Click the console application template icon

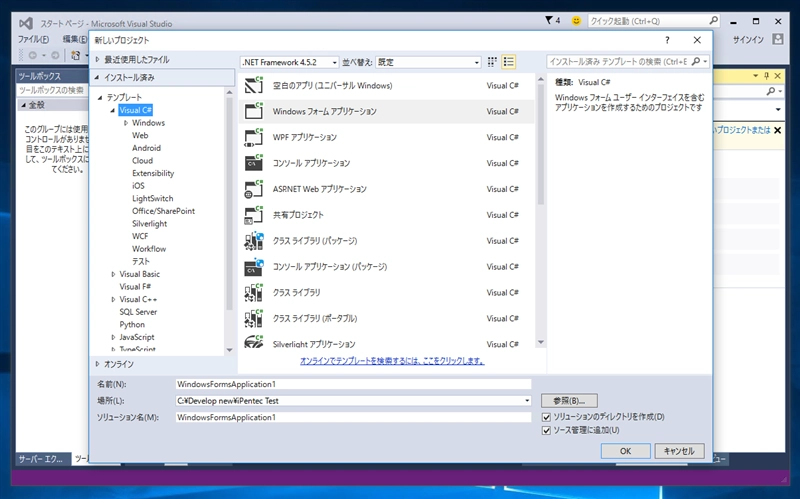(x=254, y=163)
